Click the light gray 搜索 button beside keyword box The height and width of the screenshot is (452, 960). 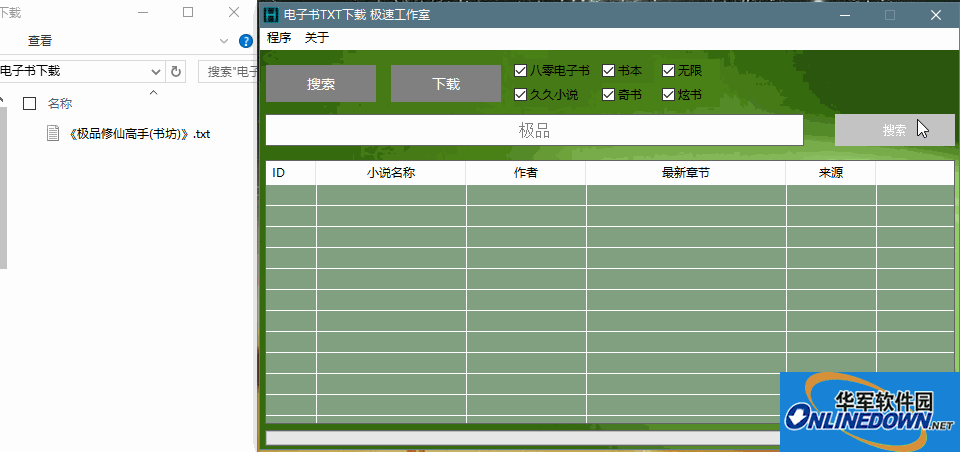coord(894,130)
